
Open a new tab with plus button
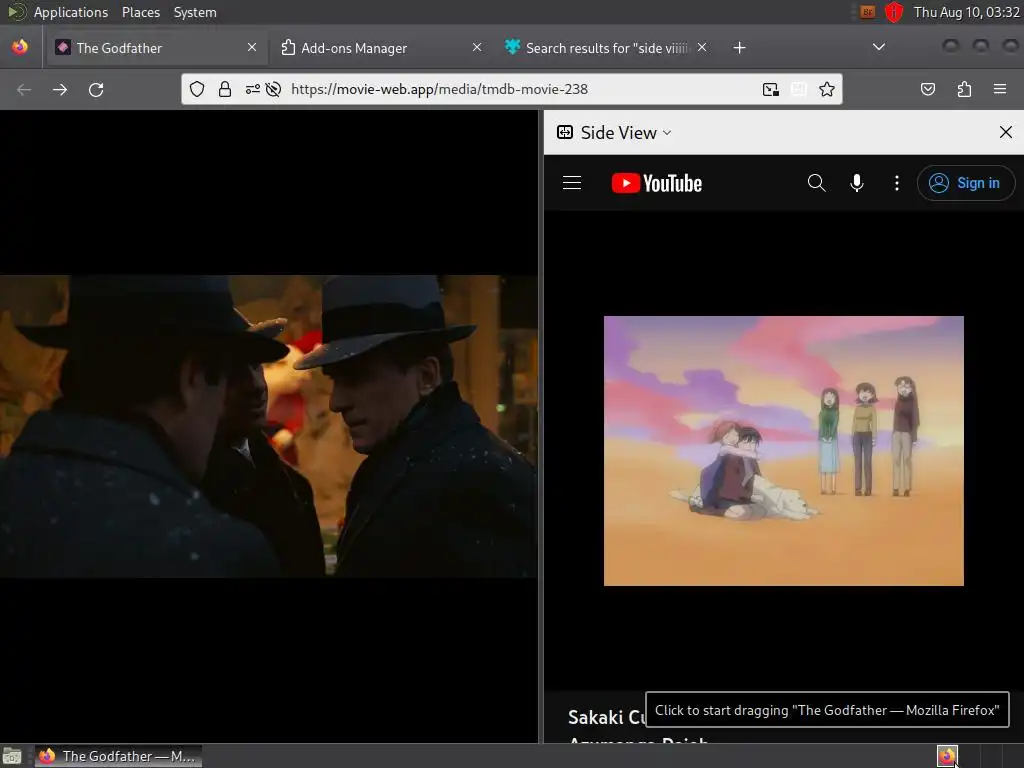(739, 48)
